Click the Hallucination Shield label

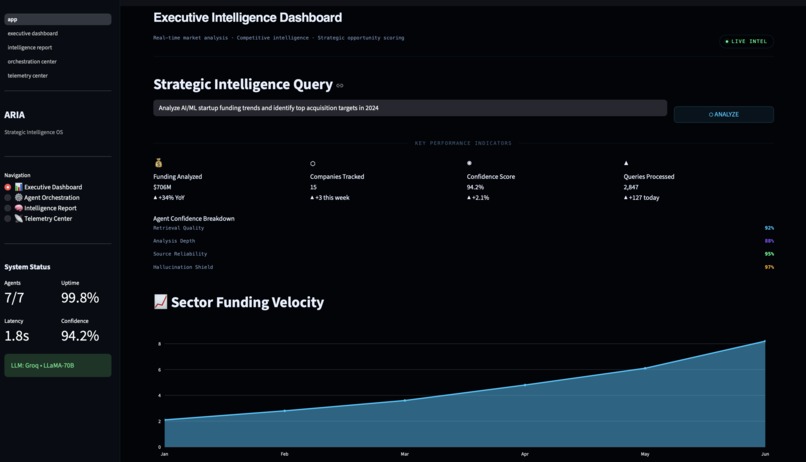(183, 267)
